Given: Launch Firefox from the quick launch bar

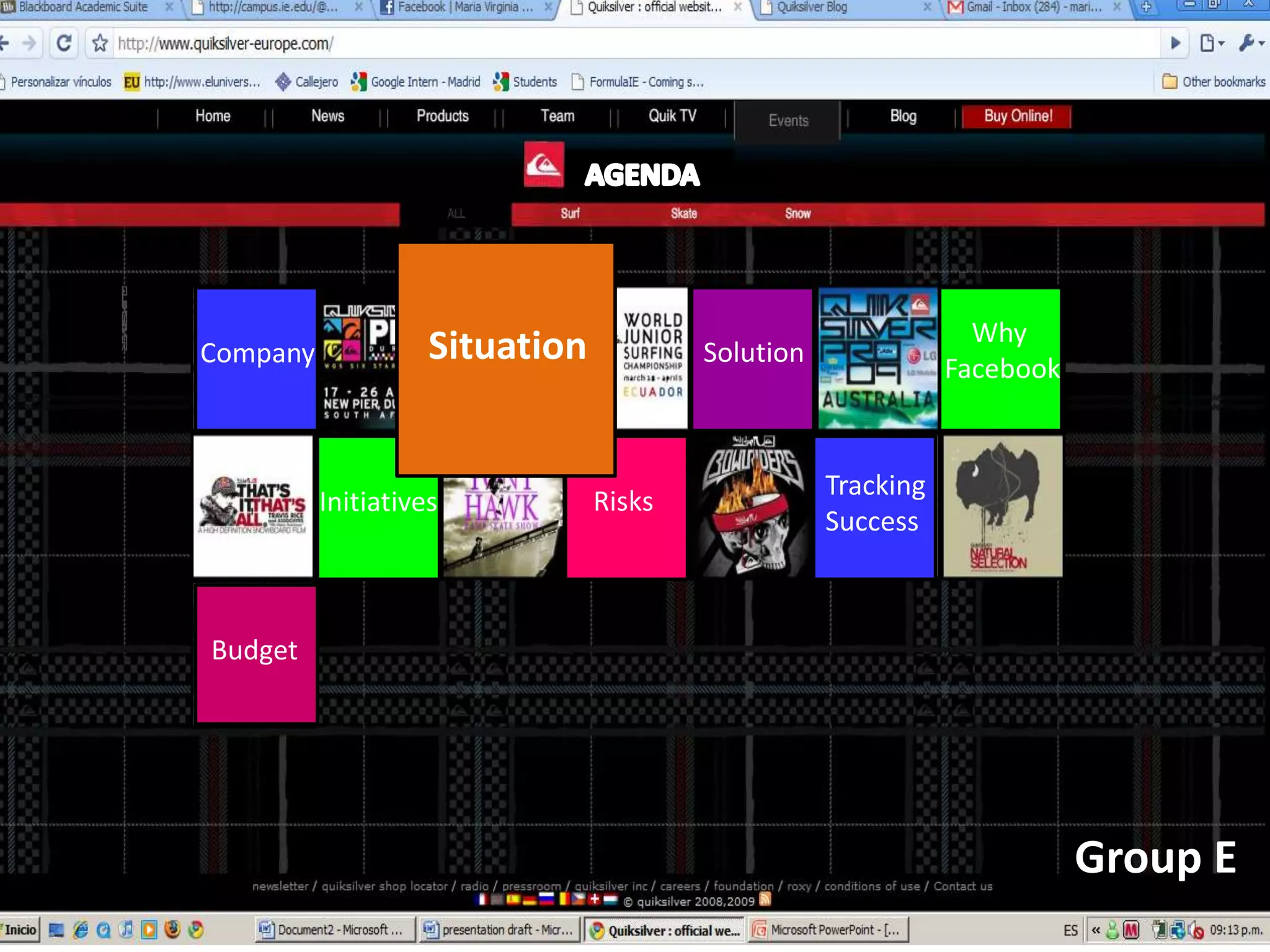Looking at the screenshot, I should point(172,930).
